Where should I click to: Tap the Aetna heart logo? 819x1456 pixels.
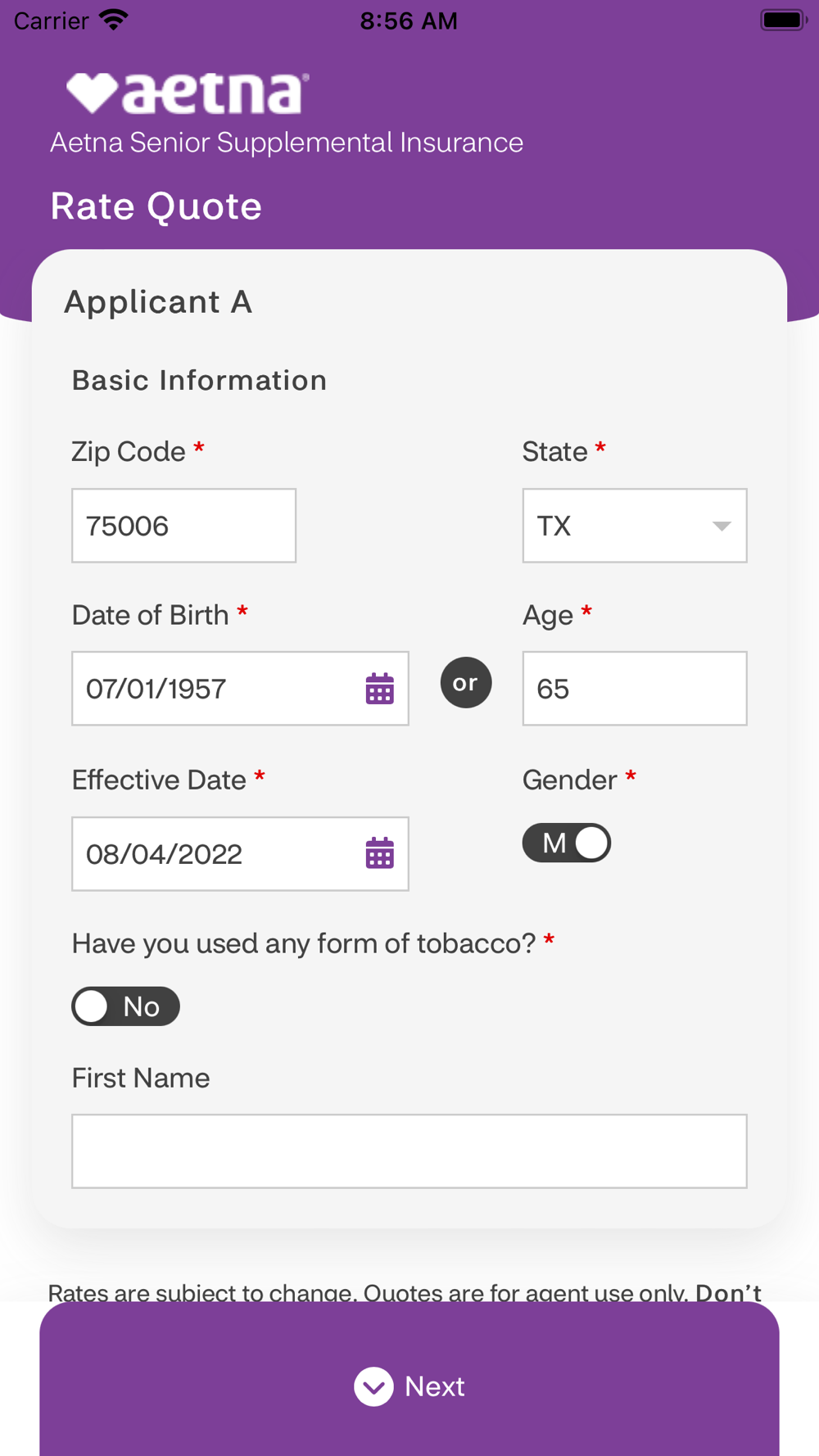tap(92, 93)
